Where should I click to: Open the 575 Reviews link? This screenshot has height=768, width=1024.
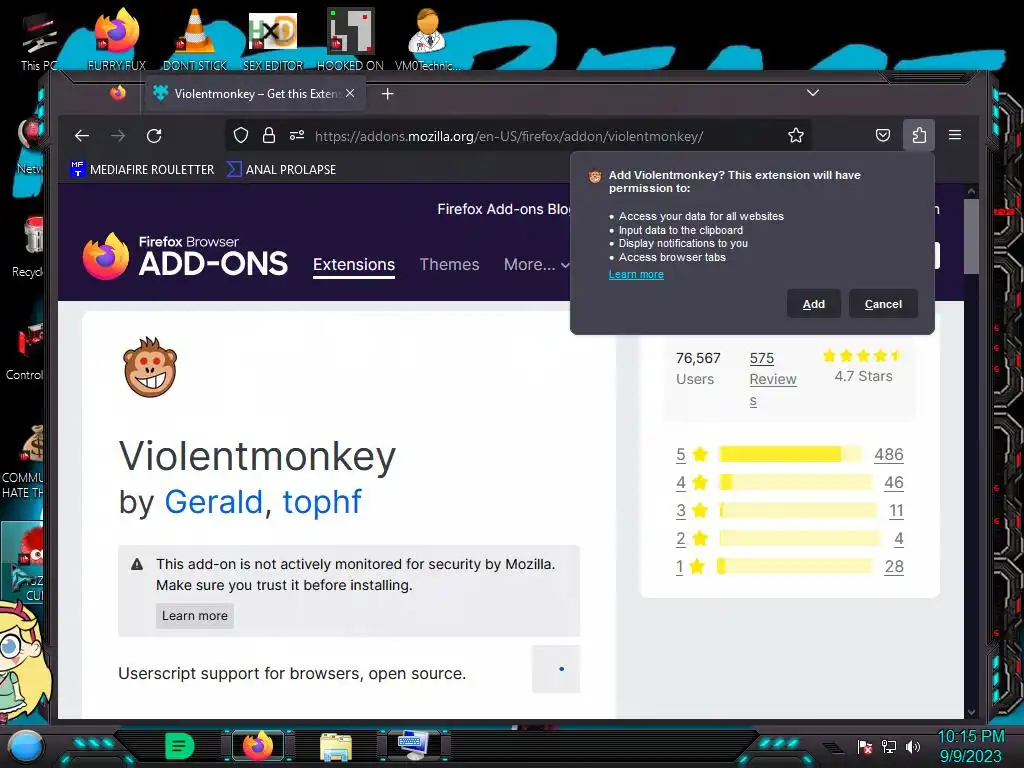[x=773, y=379]
